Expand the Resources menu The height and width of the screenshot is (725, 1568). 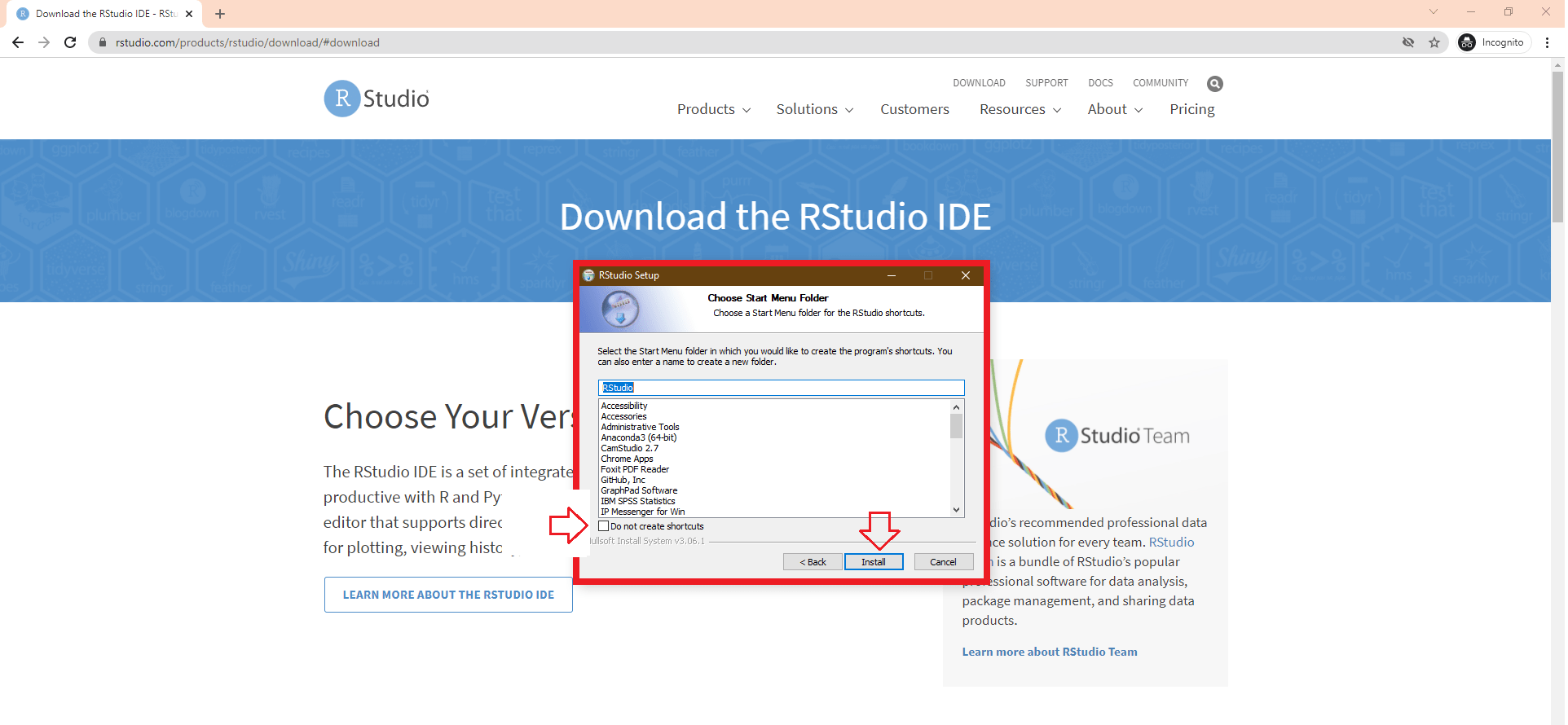pyautogui.click(x=1020, y=109)
